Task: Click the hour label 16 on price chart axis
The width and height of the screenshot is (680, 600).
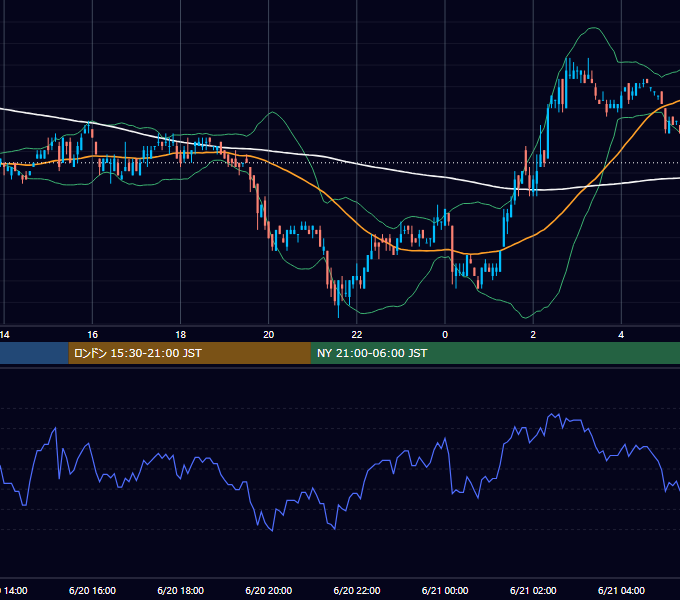Action: click(x=92, y=335)
